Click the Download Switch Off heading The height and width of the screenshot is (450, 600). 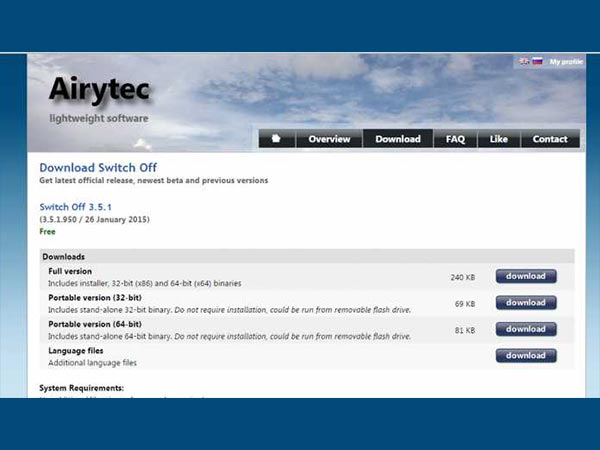[x=98, y=167]
